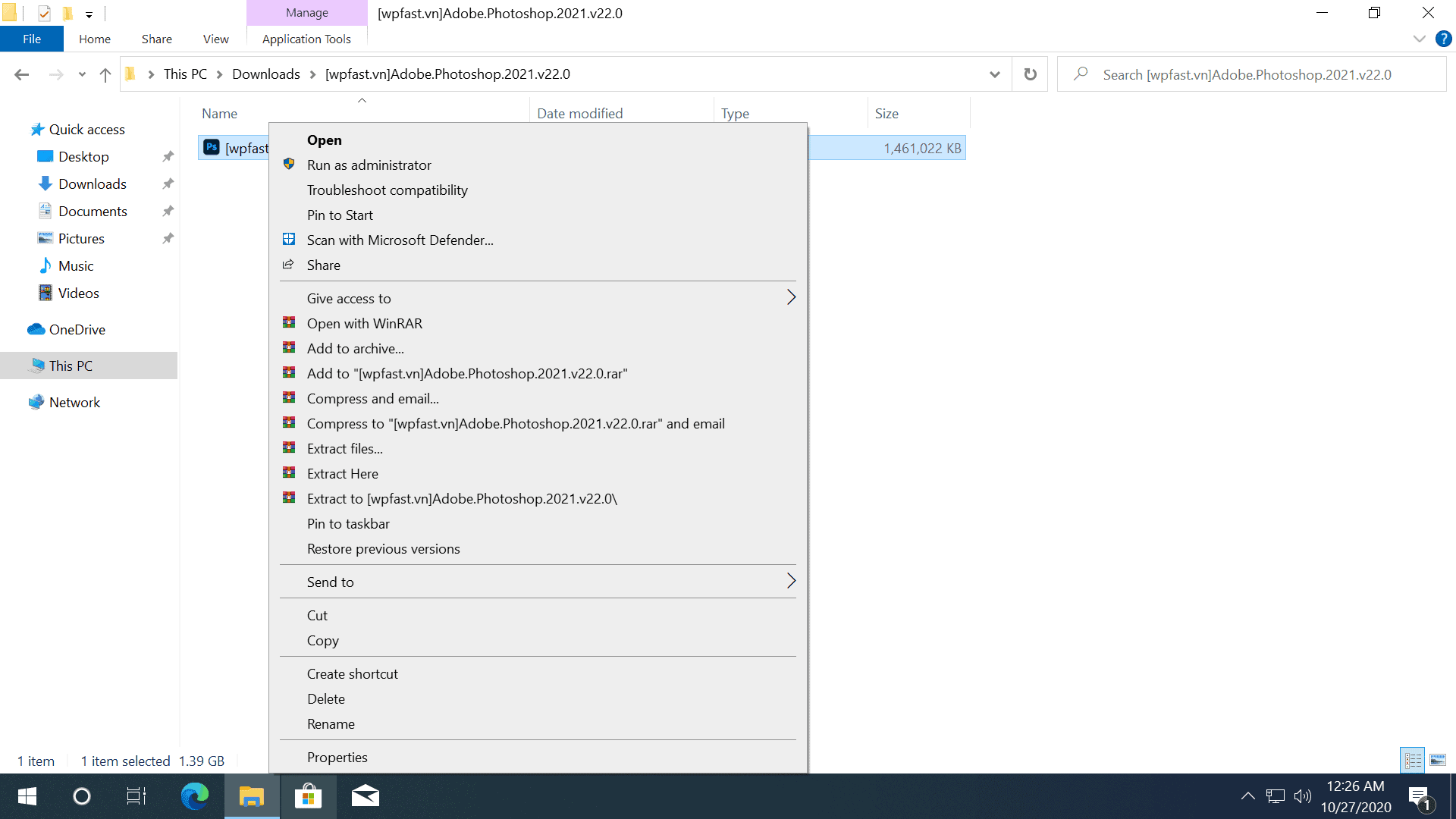Click the Help question mark icon
This screenshot has height=819, width=1456.
coord(1443,39)
